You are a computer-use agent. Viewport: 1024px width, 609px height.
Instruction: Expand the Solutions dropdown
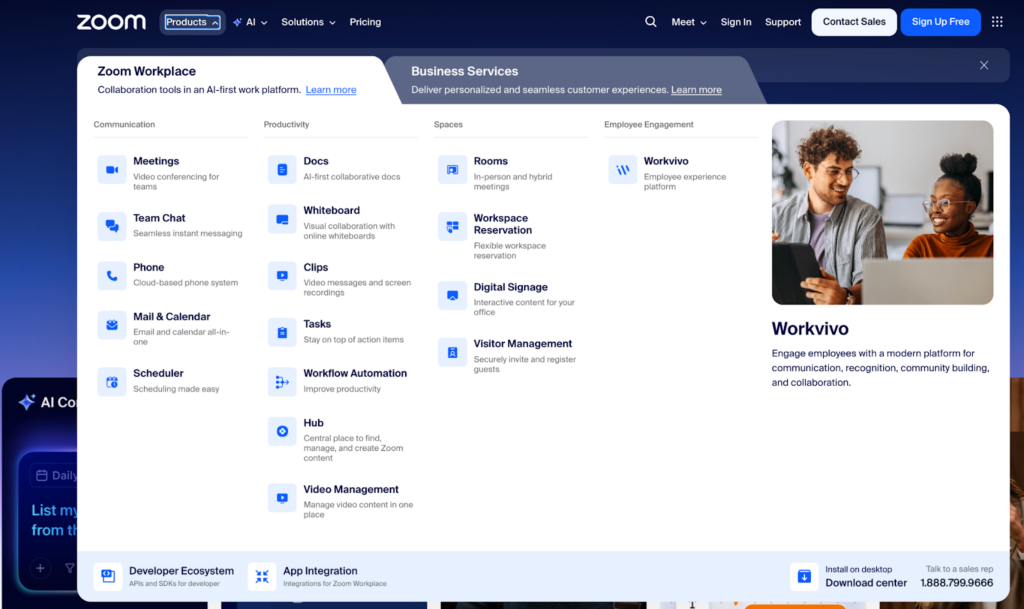pos(307,21)
